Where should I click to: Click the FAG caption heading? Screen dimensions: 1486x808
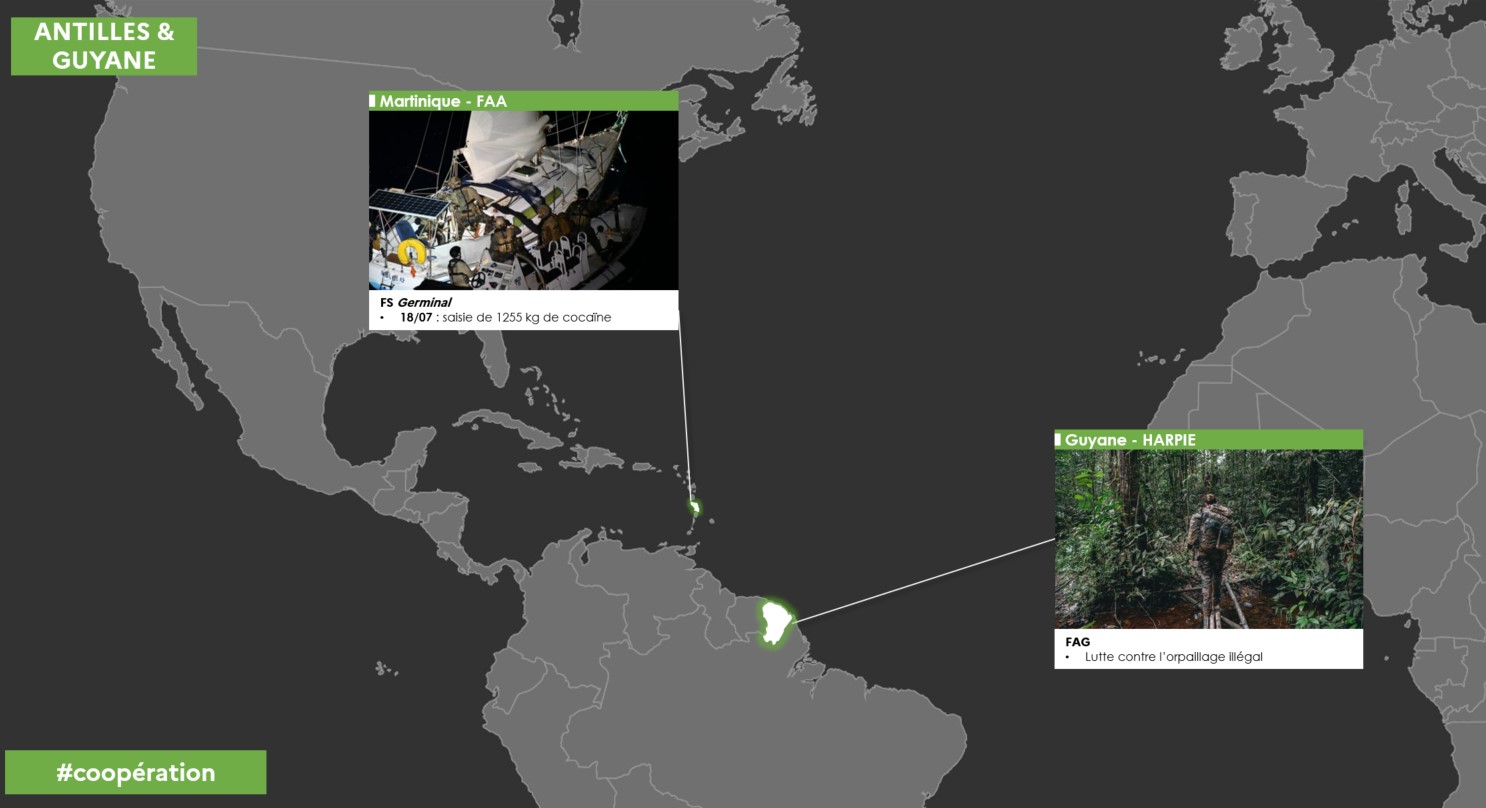[1077, 641]
